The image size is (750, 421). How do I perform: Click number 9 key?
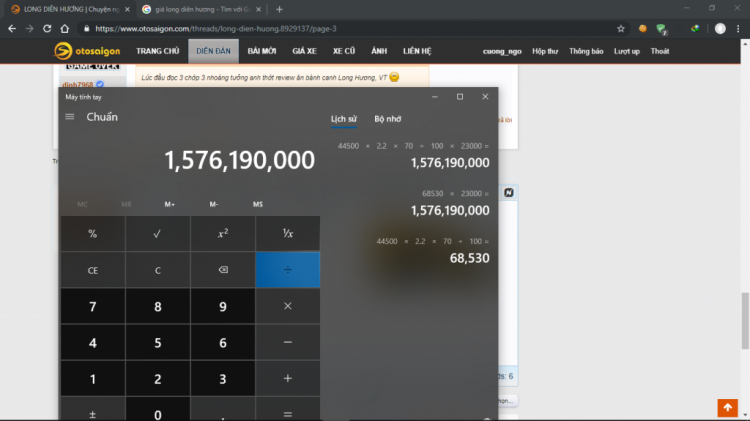(223, 306)
